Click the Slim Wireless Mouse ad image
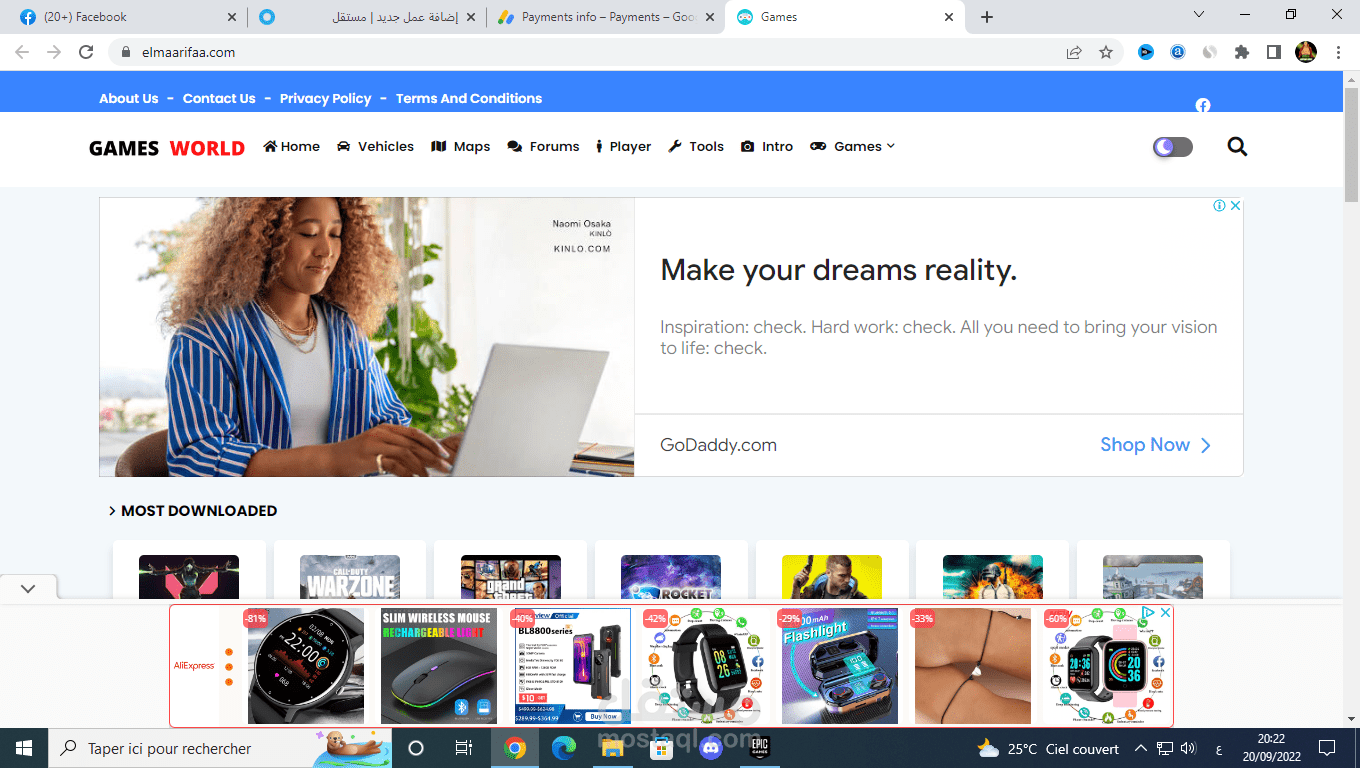Viewport: 1360px width, 768px height. 438,666
